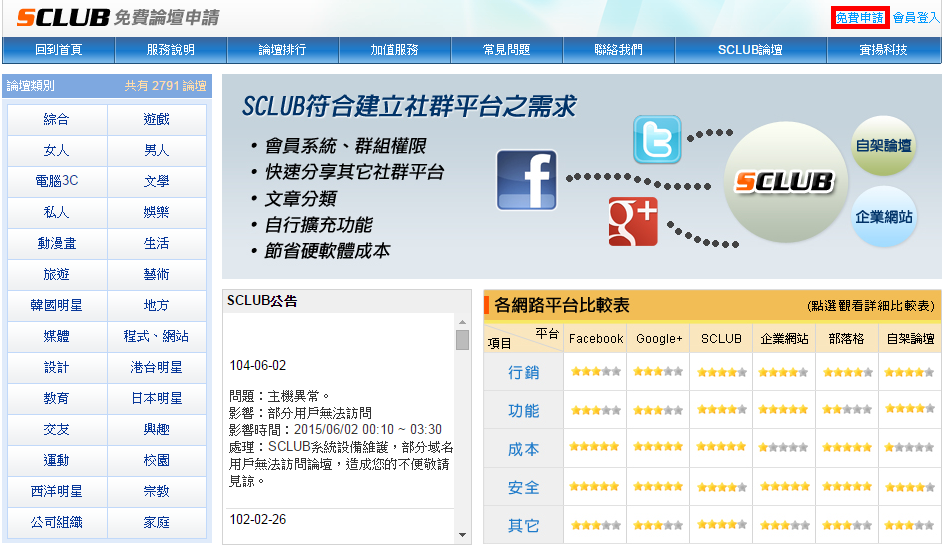944x547 pixels.
Task: Select the 西洋明星 forum category
Action: (x=57, y=492)
